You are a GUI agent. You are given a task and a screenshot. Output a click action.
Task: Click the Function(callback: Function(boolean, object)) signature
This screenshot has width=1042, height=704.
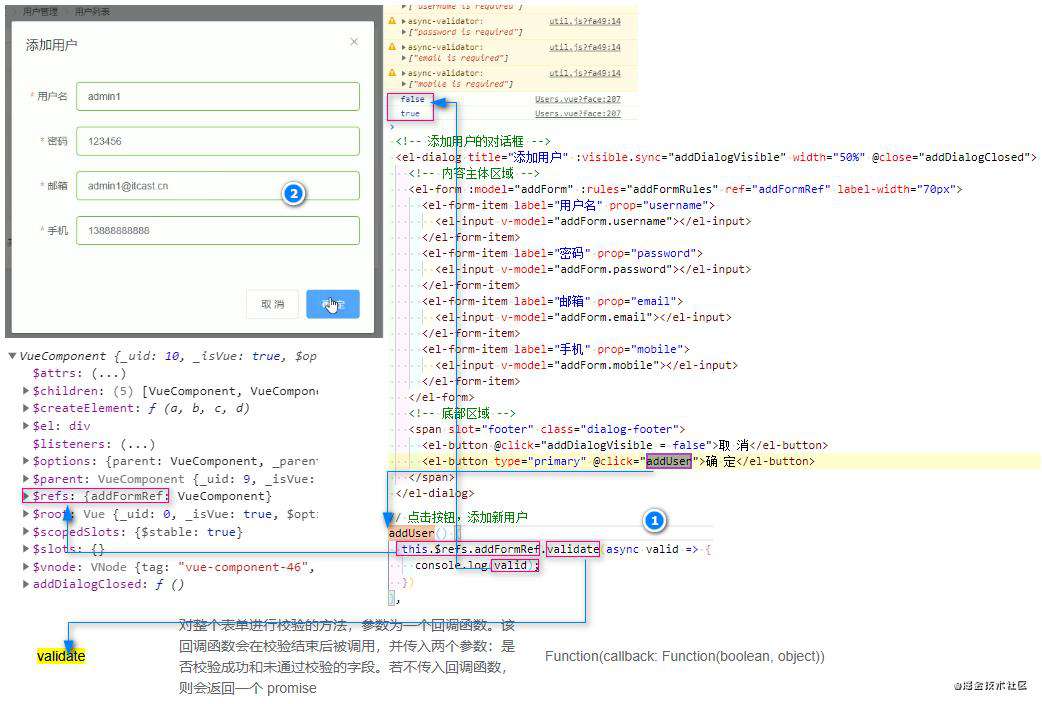[684, 656]
